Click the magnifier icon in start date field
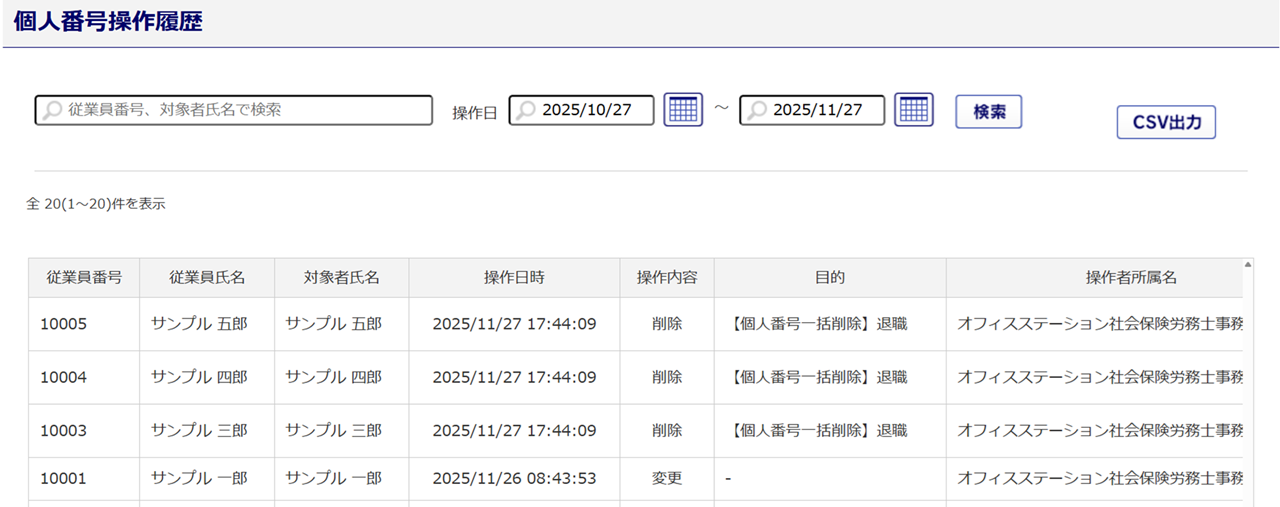The image size is (1280, 507). [x=526, y=110]
